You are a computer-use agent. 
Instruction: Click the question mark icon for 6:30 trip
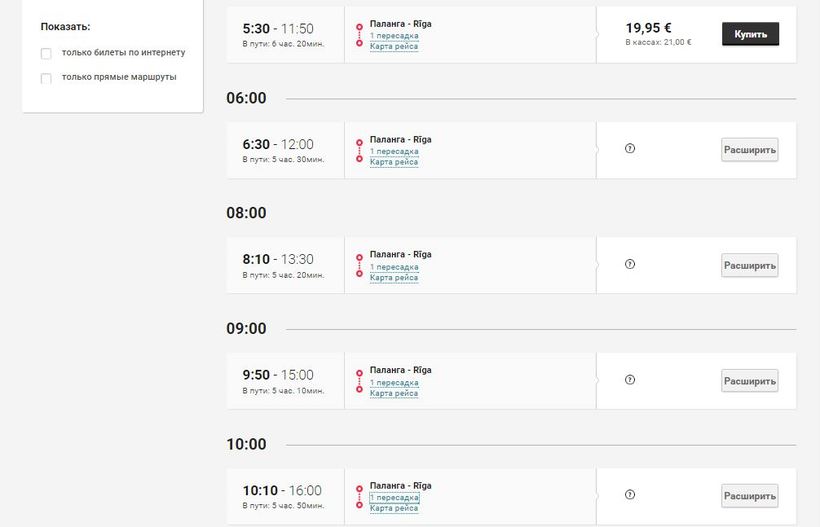(x=630, y=149)
